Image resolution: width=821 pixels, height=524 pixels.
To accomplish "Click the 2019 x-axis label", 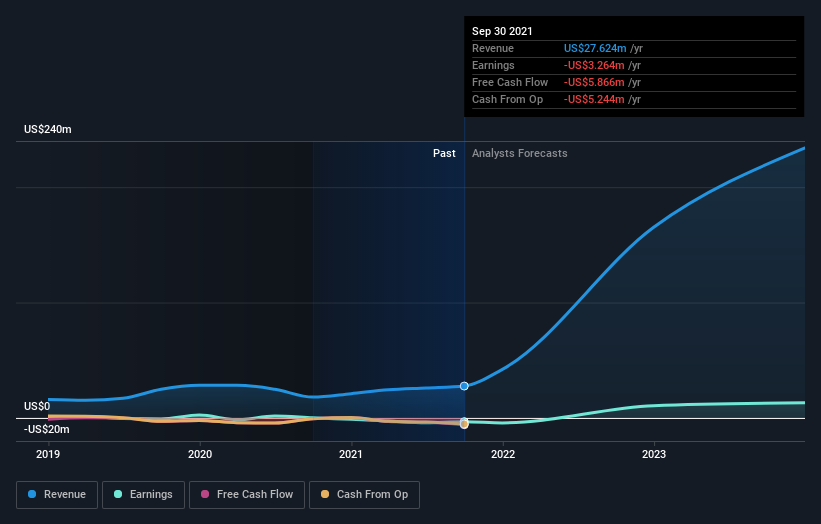I will (x=48, y=454).
